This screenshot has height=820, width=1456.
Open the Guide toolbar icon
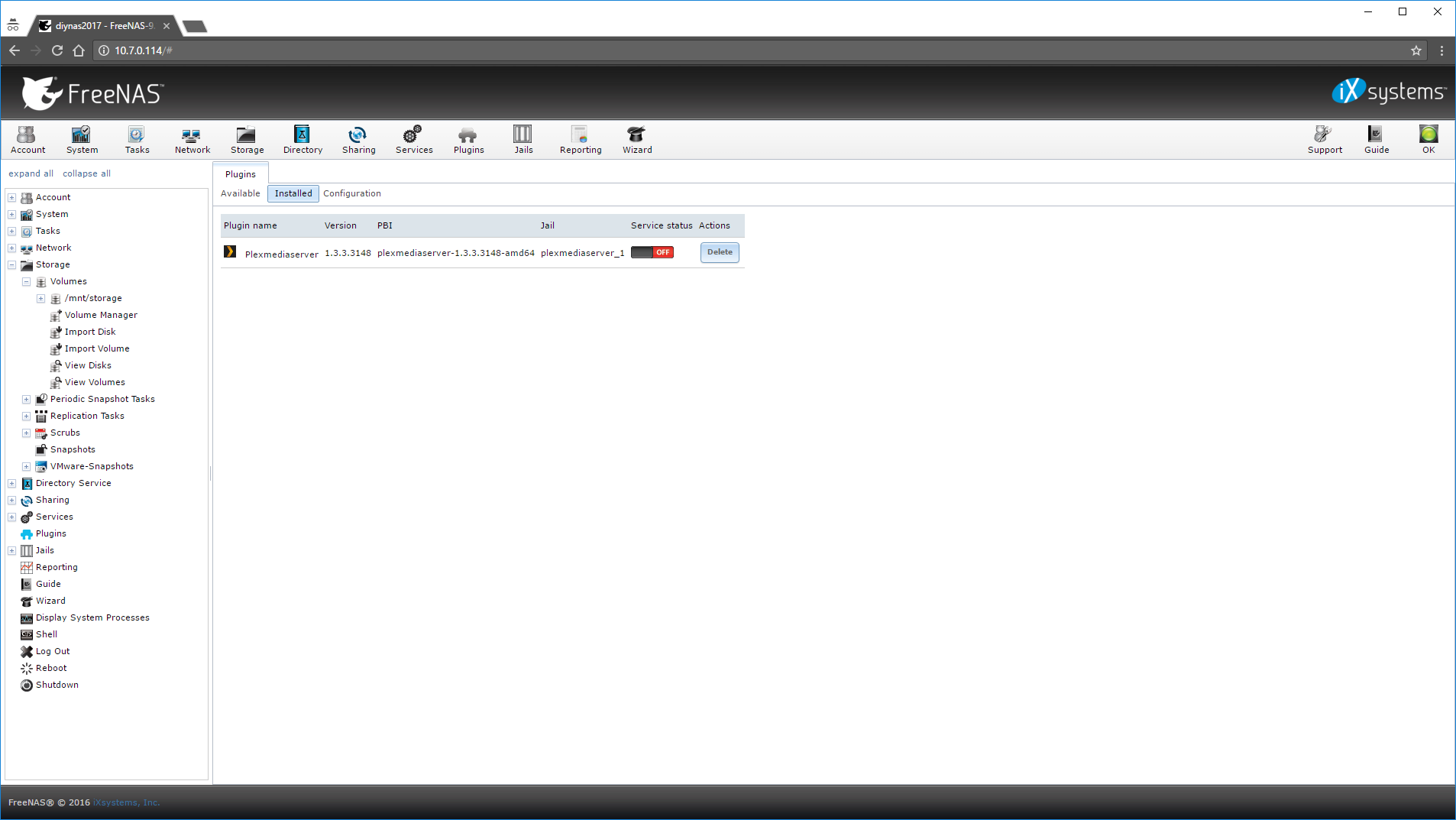(x=1377, y=140)
